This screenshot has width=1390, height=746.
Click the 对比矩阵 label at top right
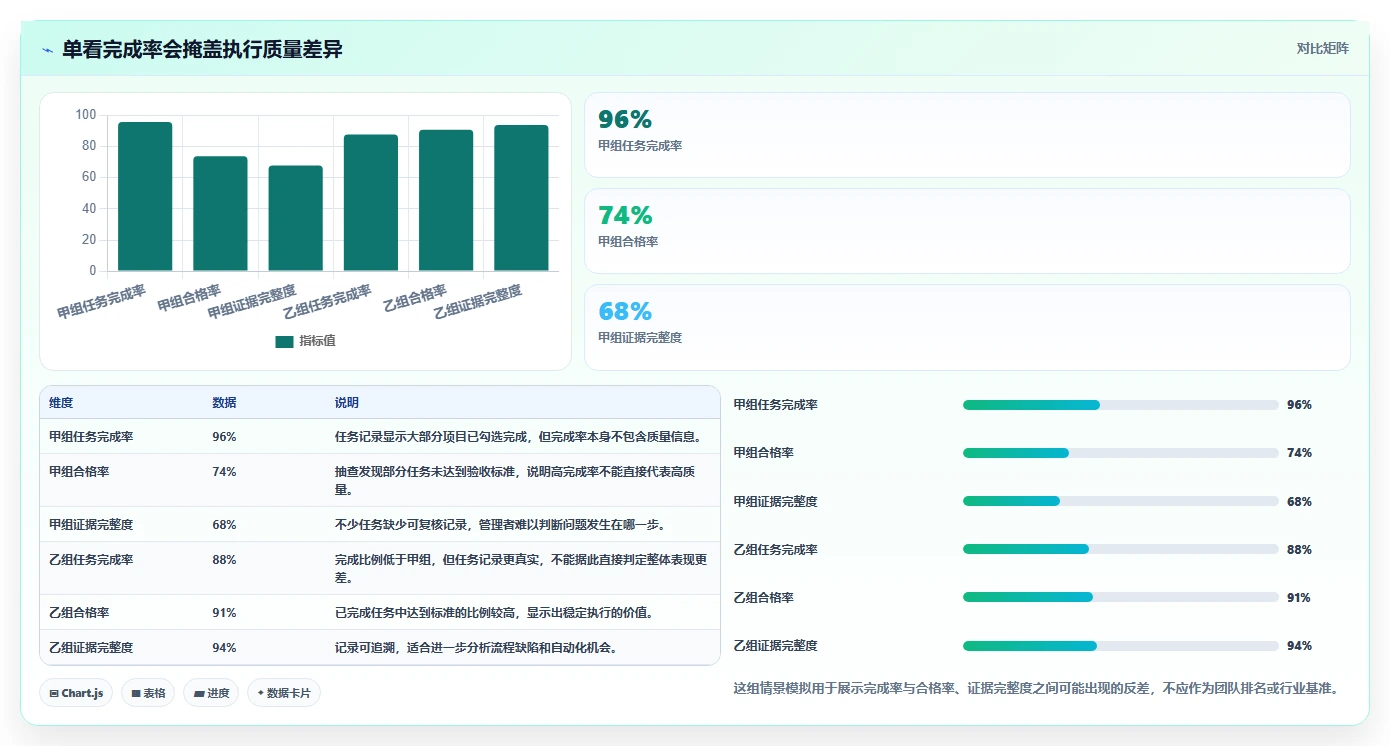[1322, 48]
